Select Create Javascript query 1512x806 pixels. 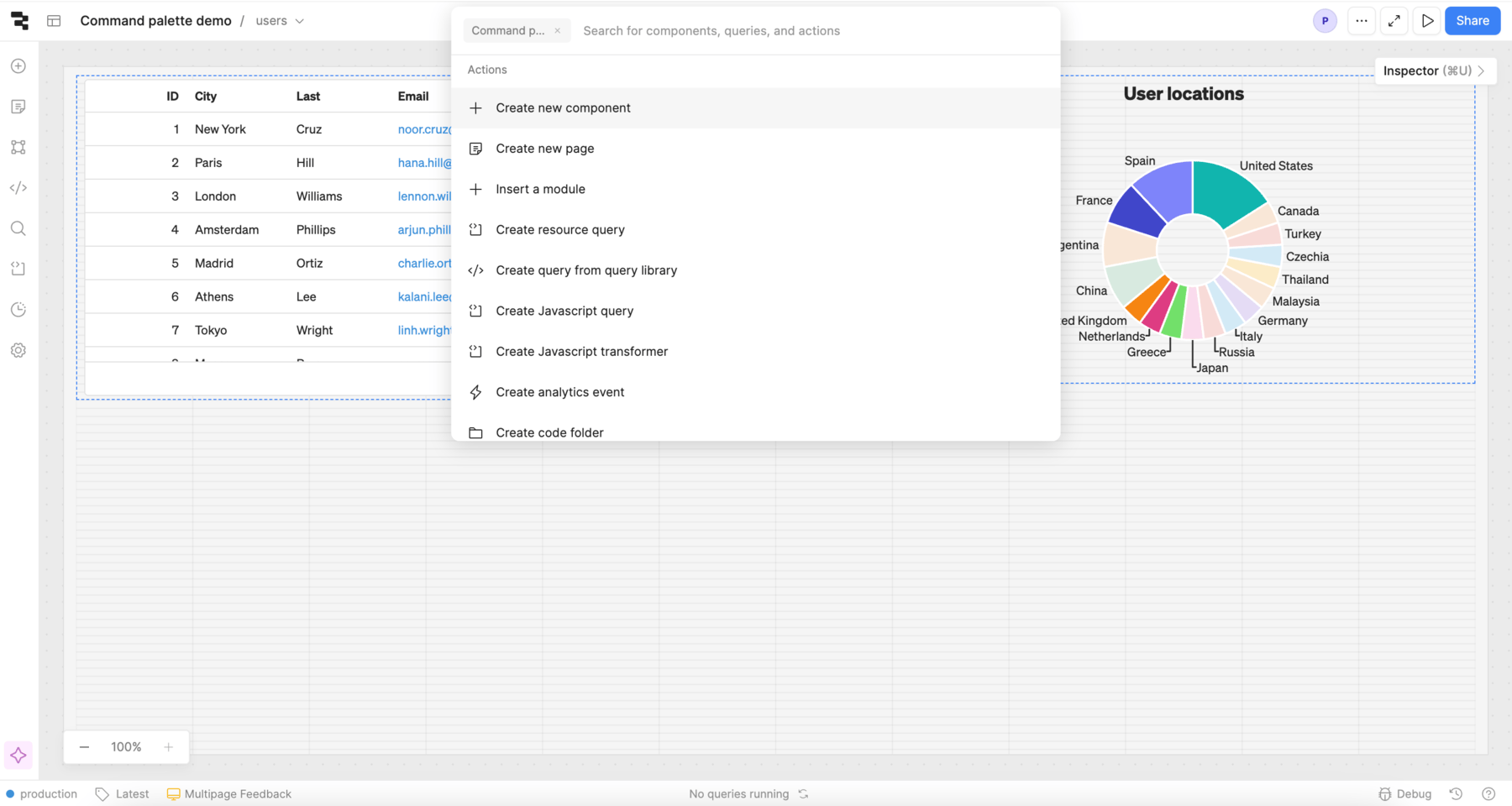pyautogui.click(x=755, y=311)
